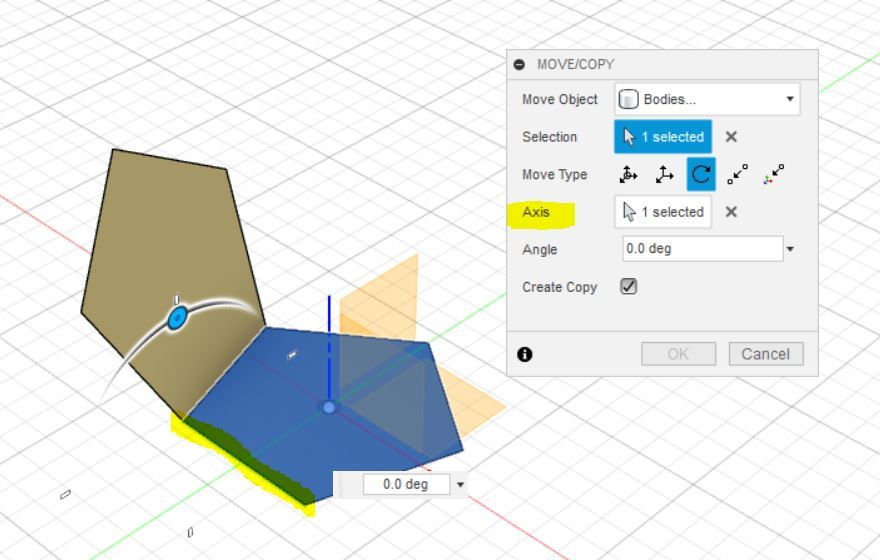Click the MOVE/COPY dialog title
The height and width of the screenshot is (560, 880).
[576, 65]
